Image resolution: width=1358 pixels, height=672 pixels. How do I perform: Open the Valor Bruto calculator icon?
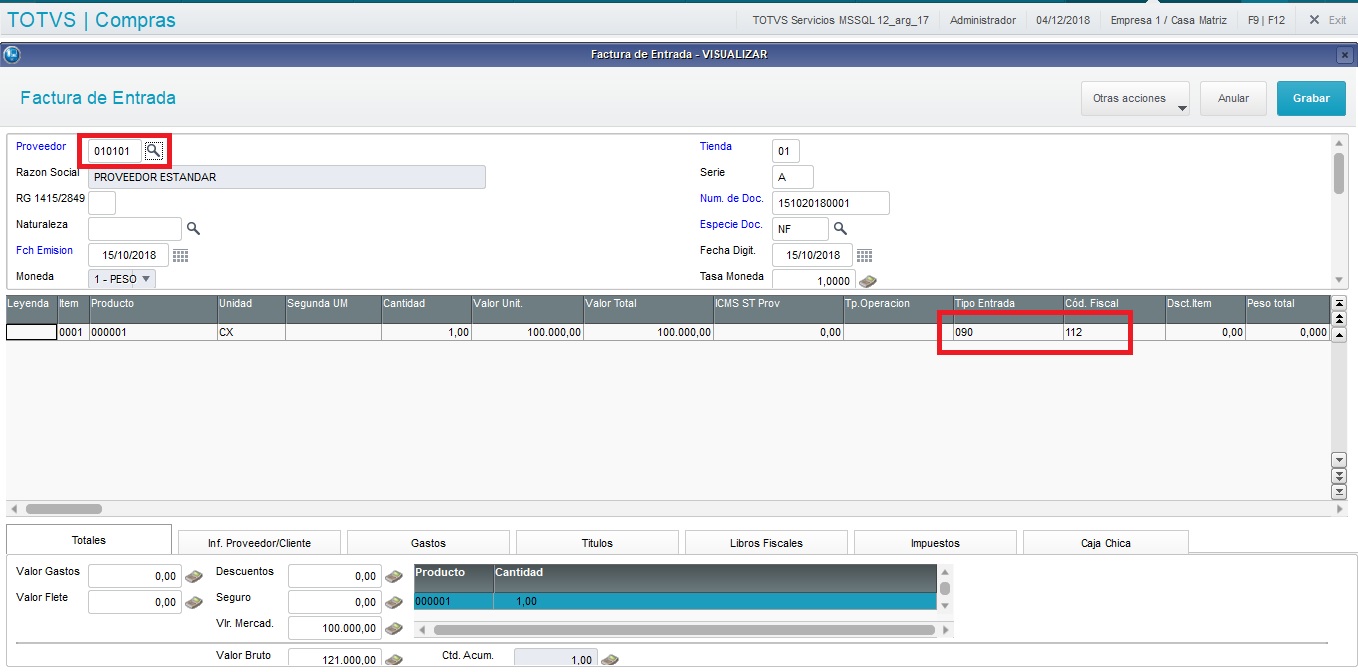[394, 659]
